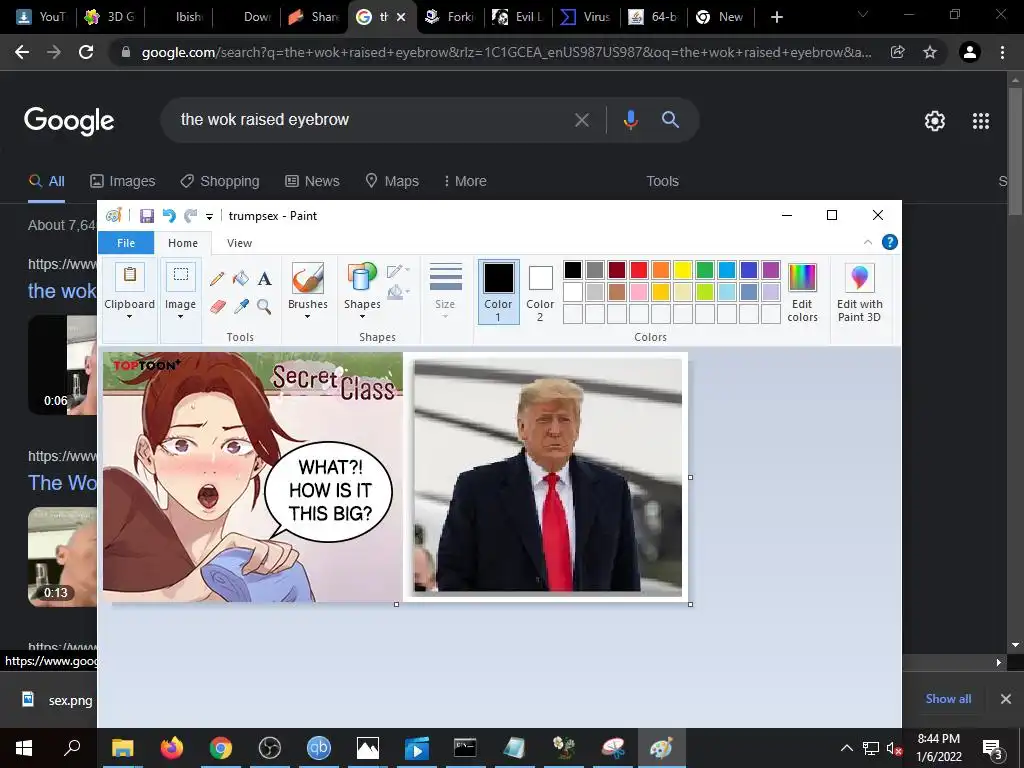1024x768 pixels.
Task: Select the Magnifier tool in Paint
Action: pyautogui.click(x=264, y=306)
